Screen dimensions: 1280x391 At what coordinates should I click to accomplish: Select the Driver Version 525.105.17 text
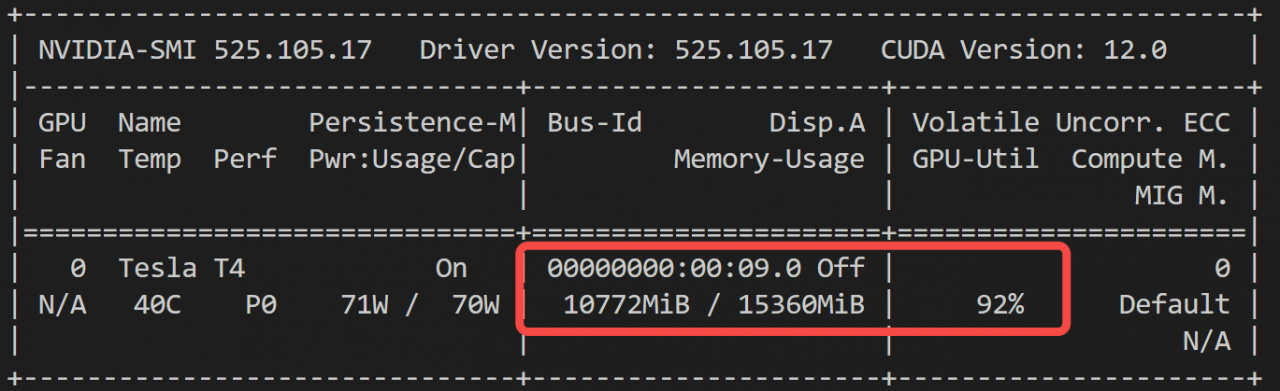pos(625,50)
